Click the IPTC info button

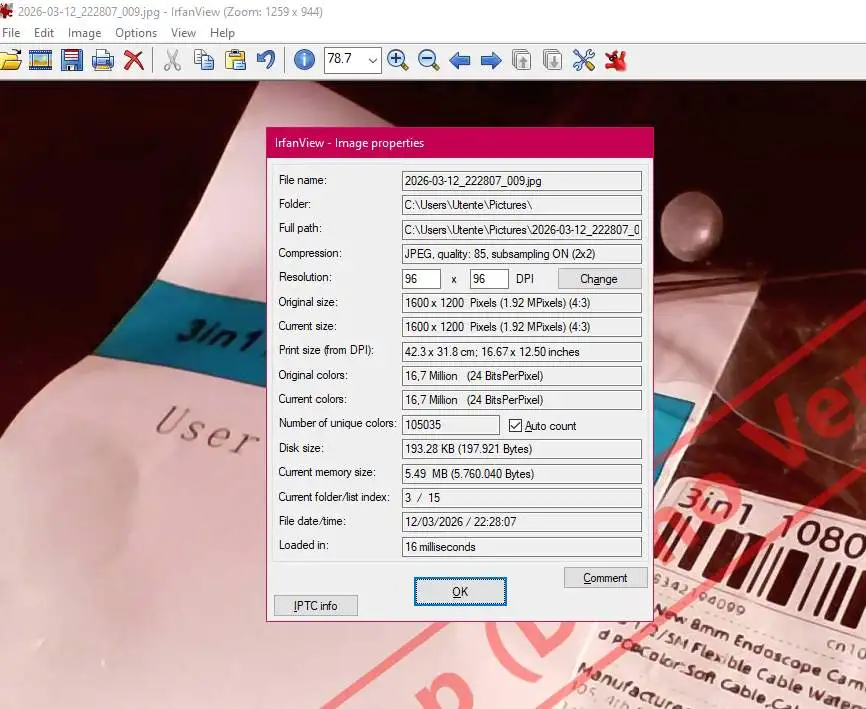(315, 606)
